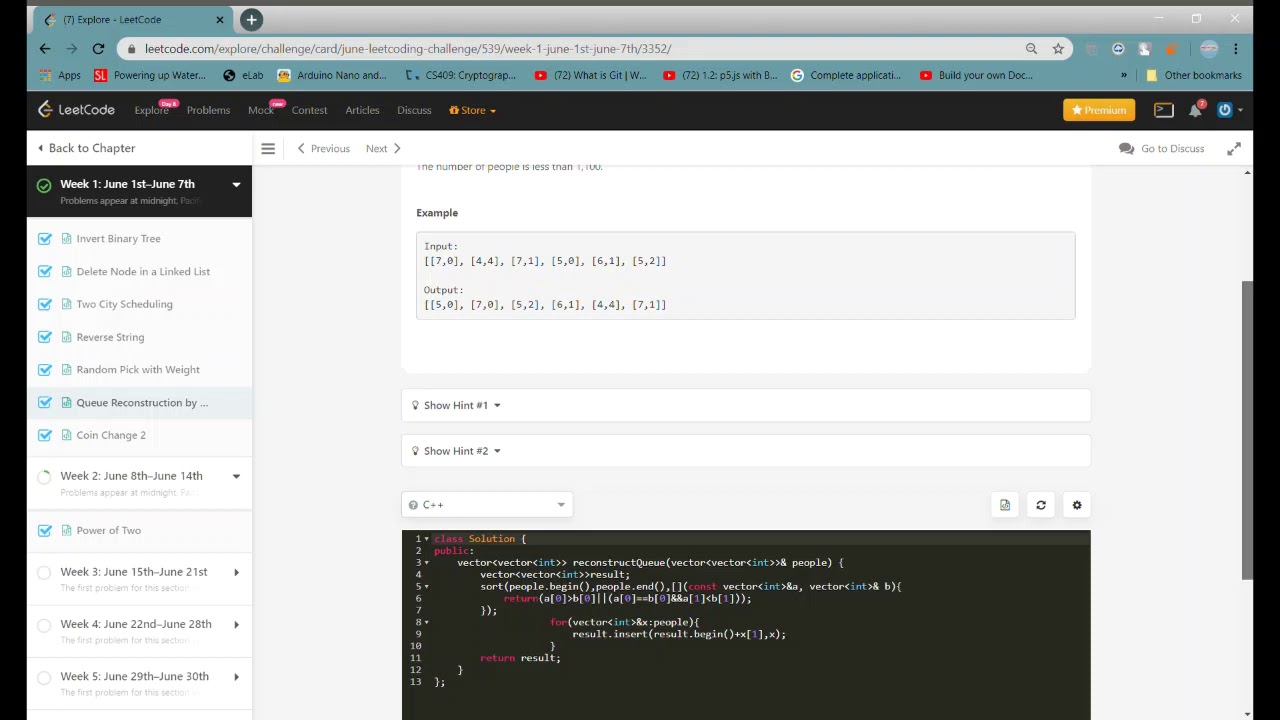The height and width of the screenshot is (720, 1280).
Task: Go to the Previous problem
Action: (324, 149)
